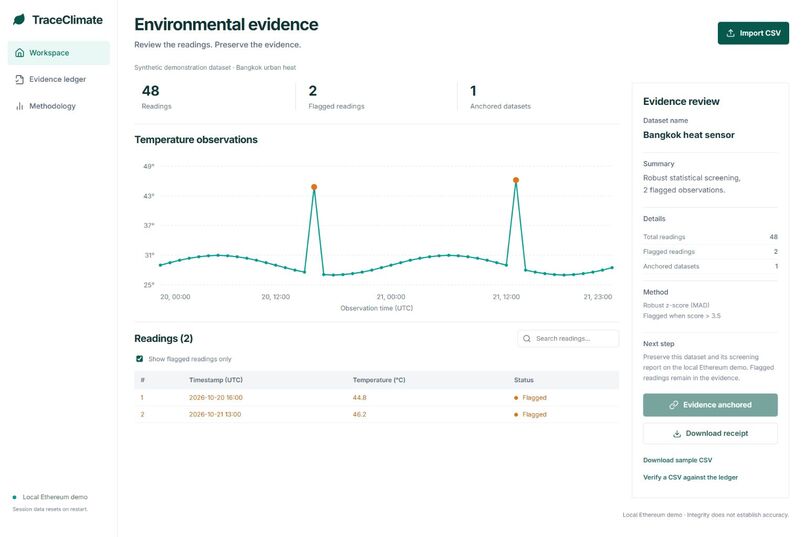This screenshot has height=537, width=806.
Task: Click Robust z-score (MAD) method text
Action: (676, 305)
